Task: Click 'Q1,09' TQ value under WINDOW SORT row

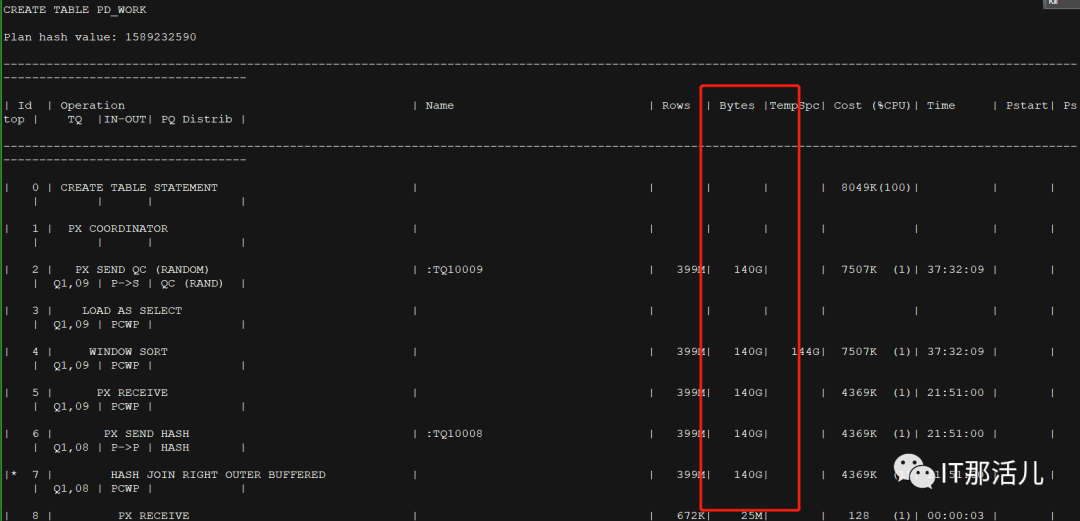Action: 71,365
